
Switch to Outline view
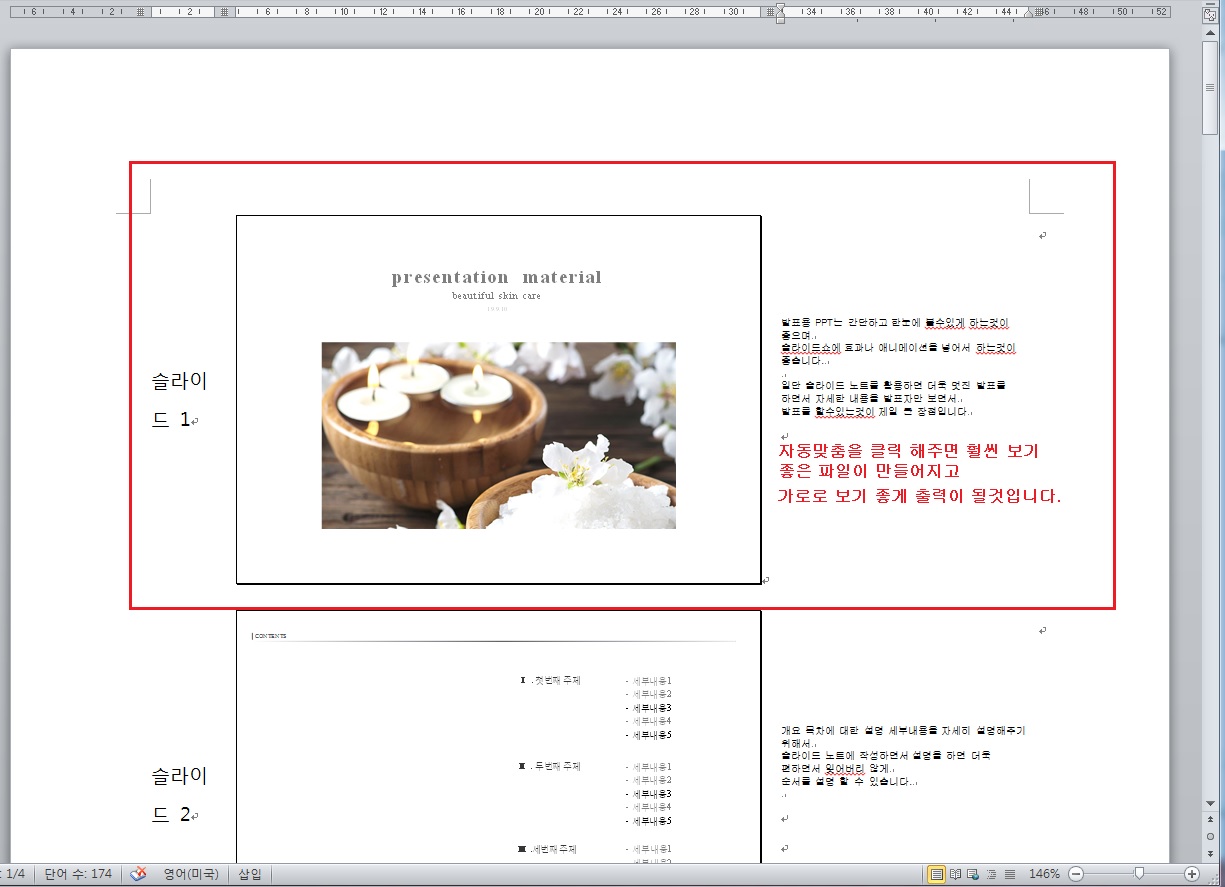tap(992, 874)
